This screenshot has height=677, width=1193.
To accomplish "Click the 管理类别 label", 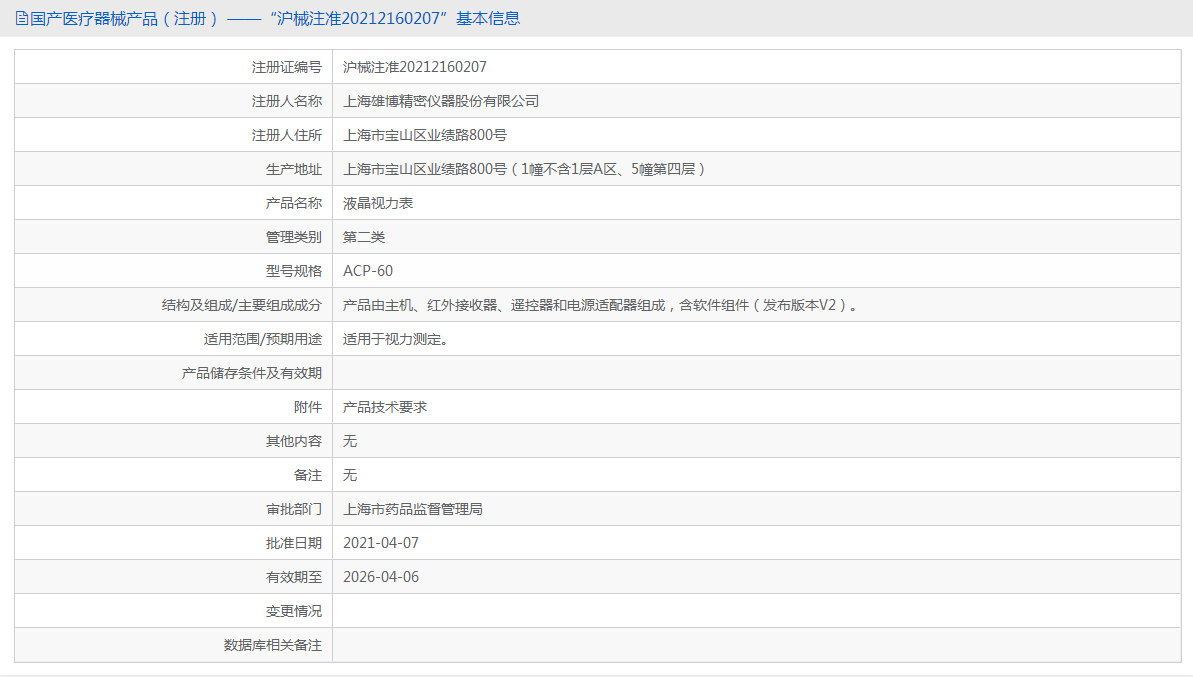I will coord(294,237).
